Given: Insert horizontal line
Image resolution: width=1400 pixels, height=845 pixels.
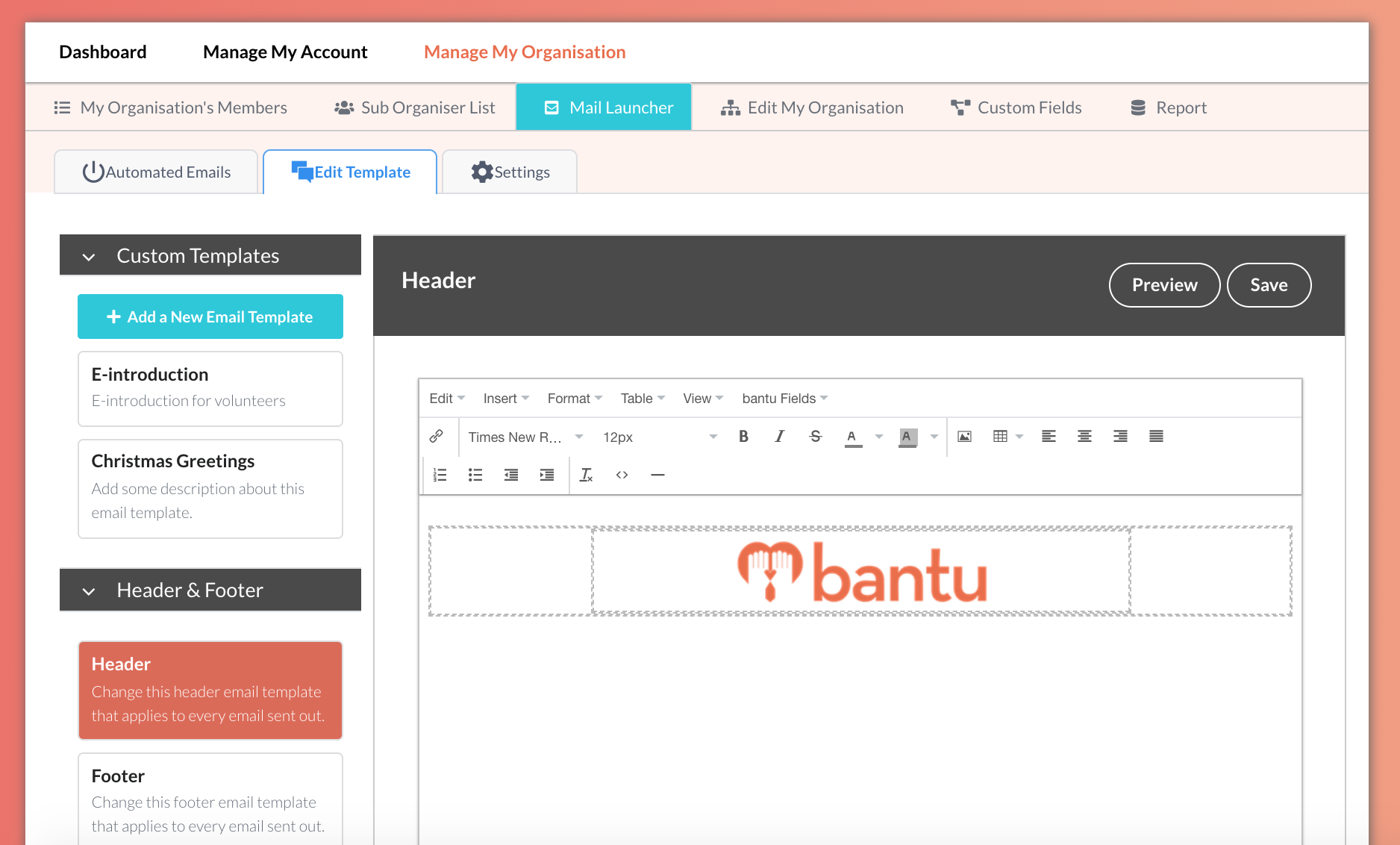Looking at the screenshot, I should 657,475.
